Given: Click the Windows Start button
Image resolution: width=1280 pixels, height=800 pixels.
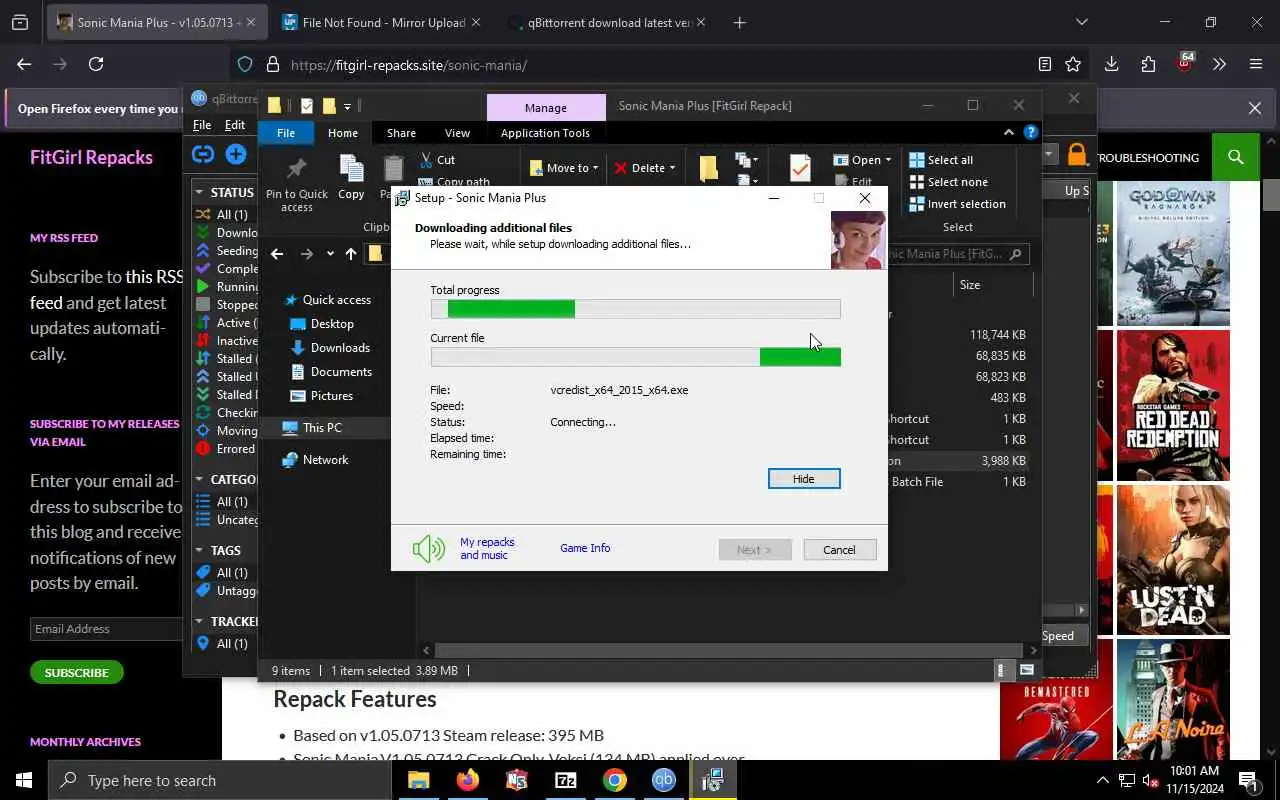Looking at the screenshot, I should pos(24,780).
